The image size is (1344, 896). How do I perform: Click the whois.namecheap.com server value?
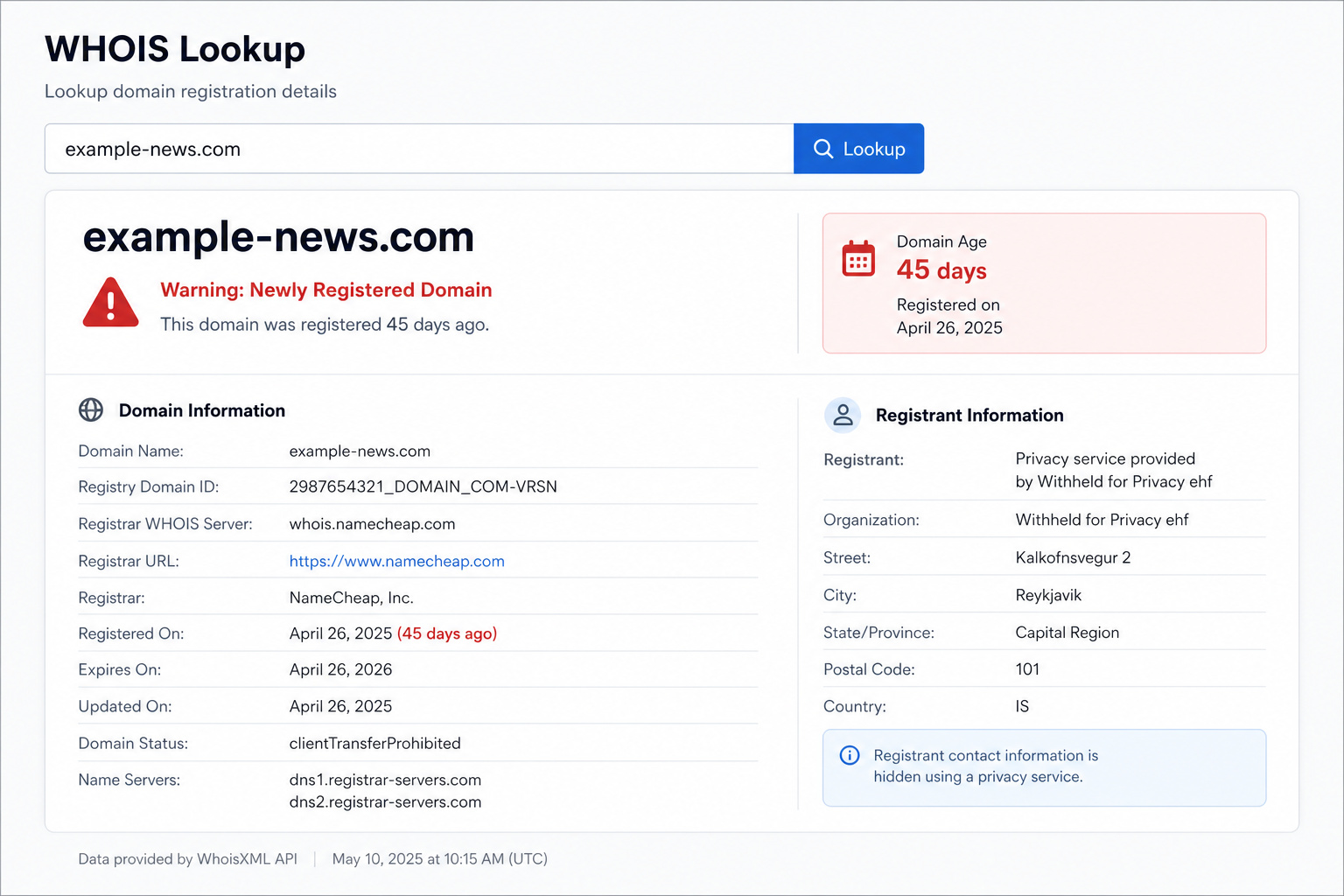point(372,524)
